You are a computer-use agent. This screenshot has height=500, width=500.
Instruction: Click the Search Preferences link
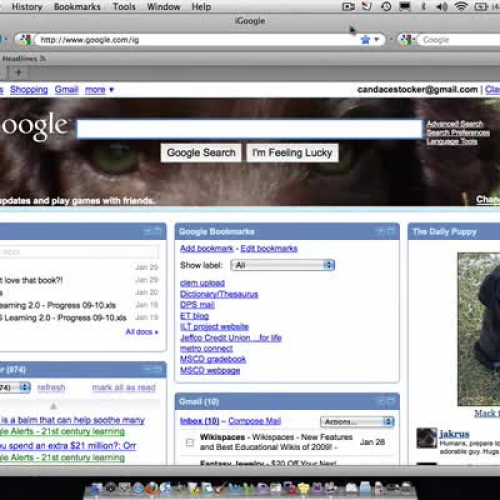[458, 133]
